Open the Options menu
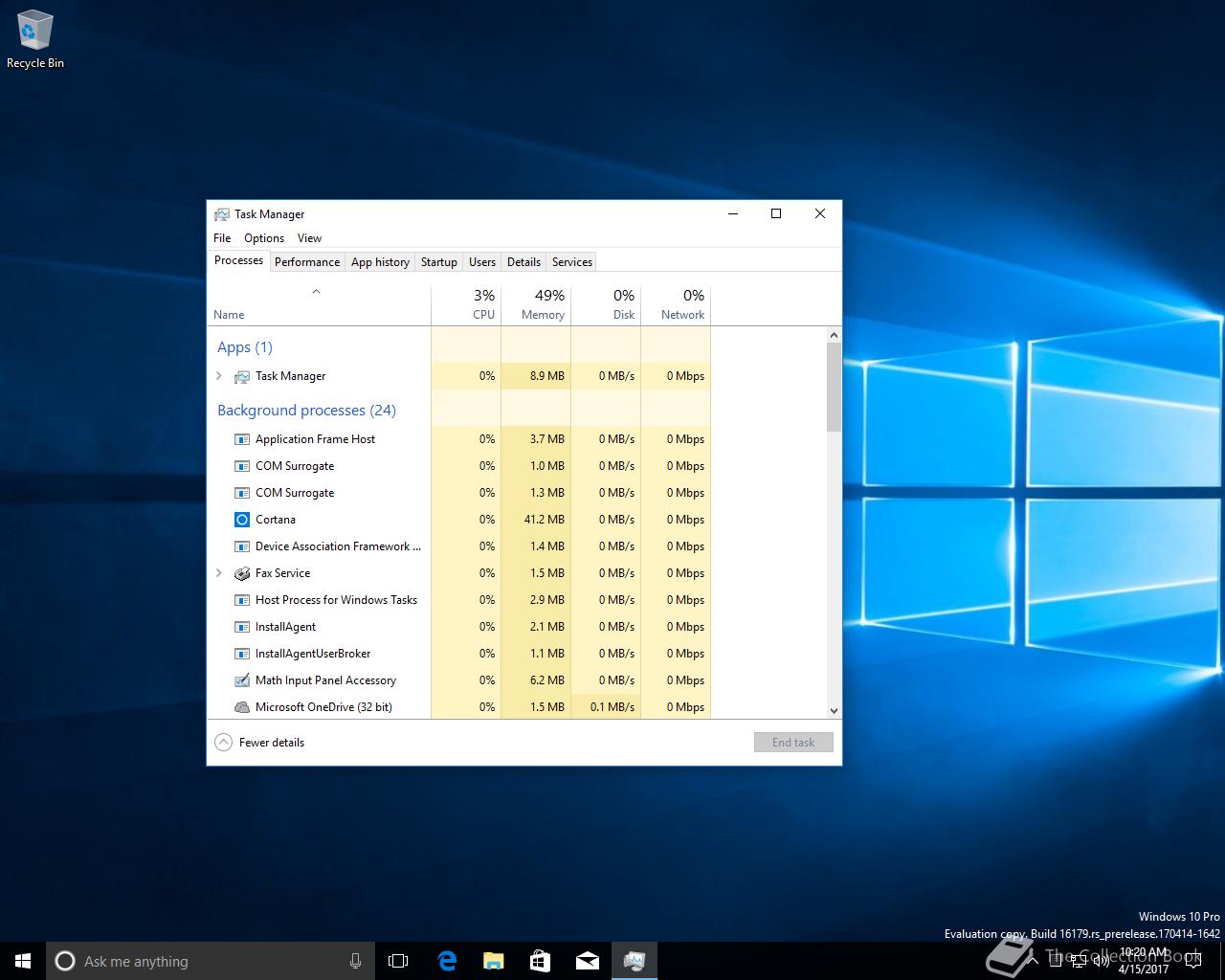The image size is (1225, 980). [x=264, y=238]
